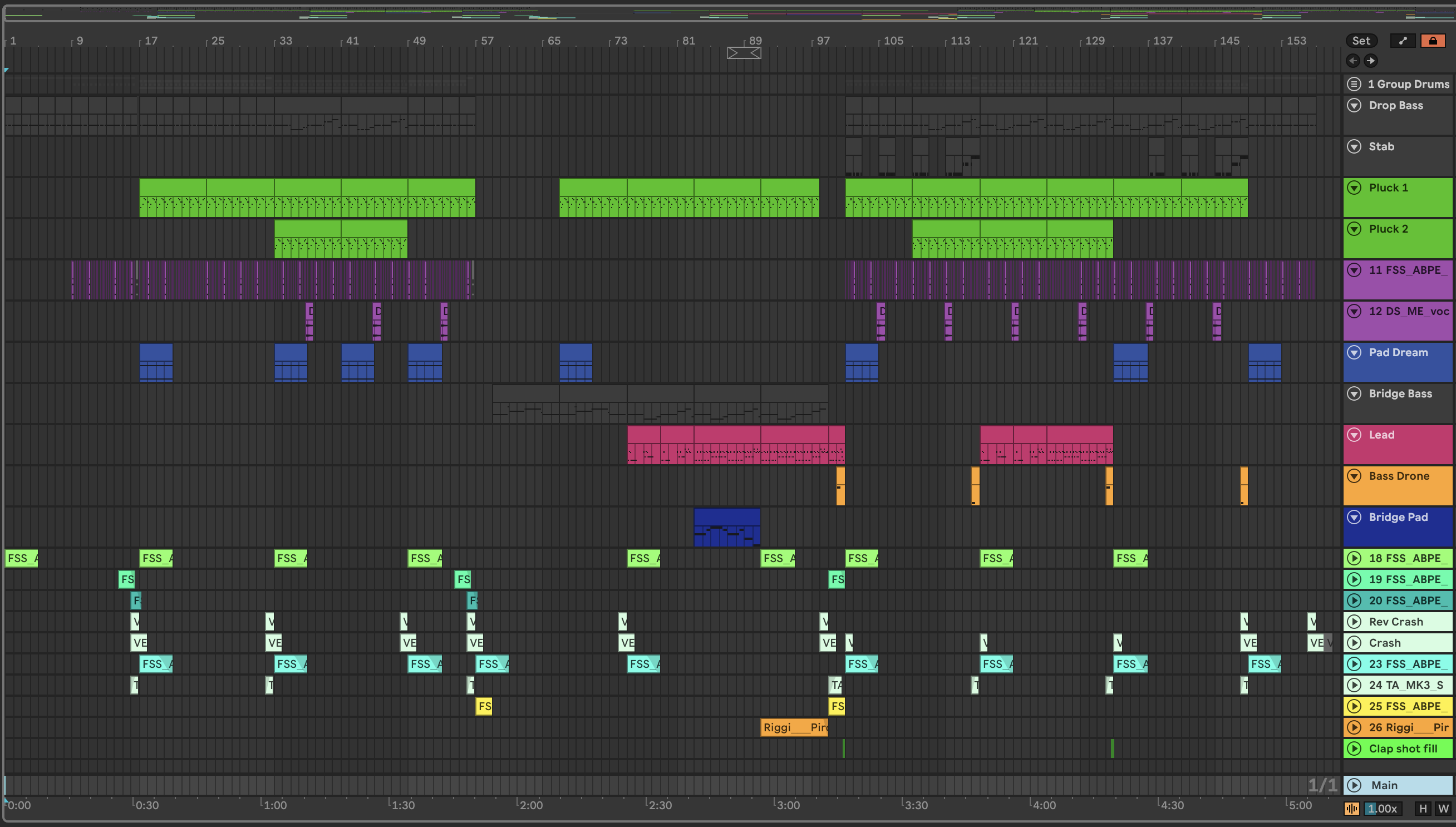The image size is (1456, 827).
Task: Unfold the Crash track
Action: [1354, 643]
